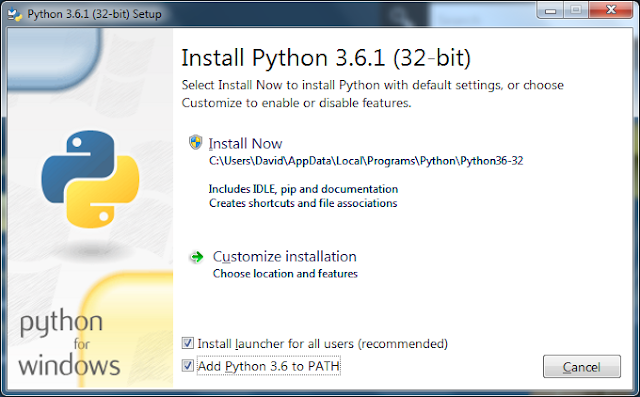Click the Install Now shield icon
The width and height of the screenshot is (640, 397).
pos(196,142)
